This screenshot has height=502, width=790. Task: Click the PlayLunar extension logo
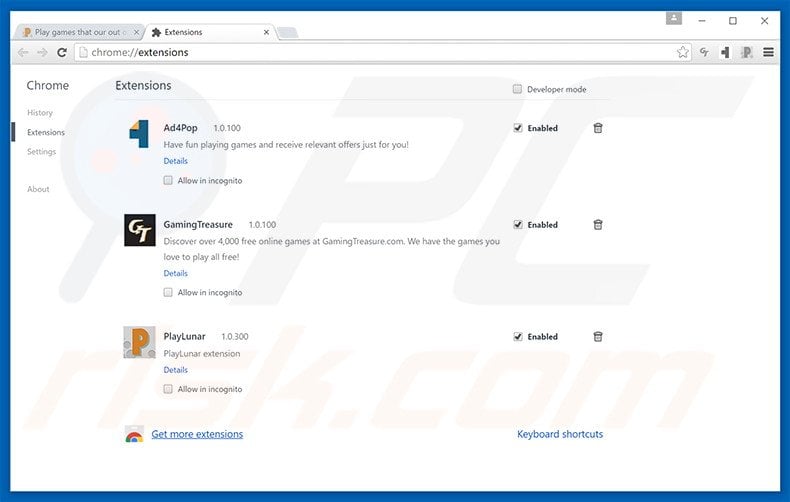coord(139,342)
